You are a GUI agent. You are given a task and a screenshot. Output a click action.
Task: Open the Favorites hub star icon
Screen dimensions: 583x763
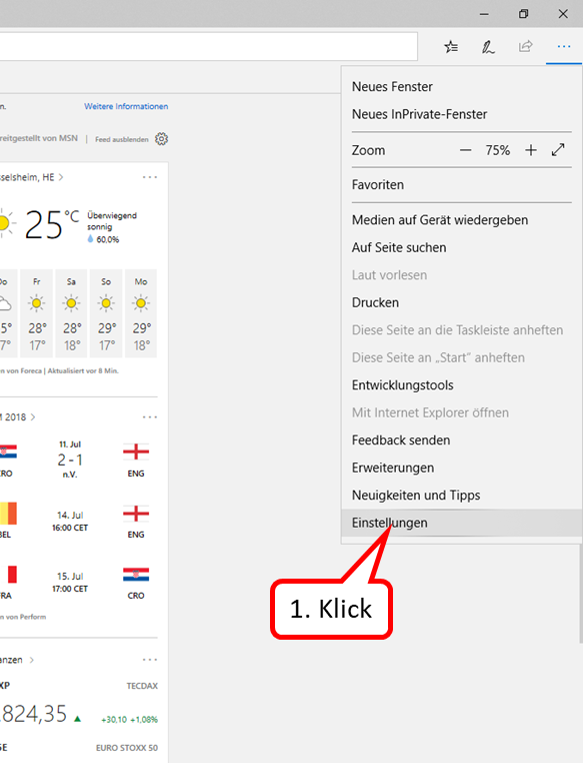[451, 47]
